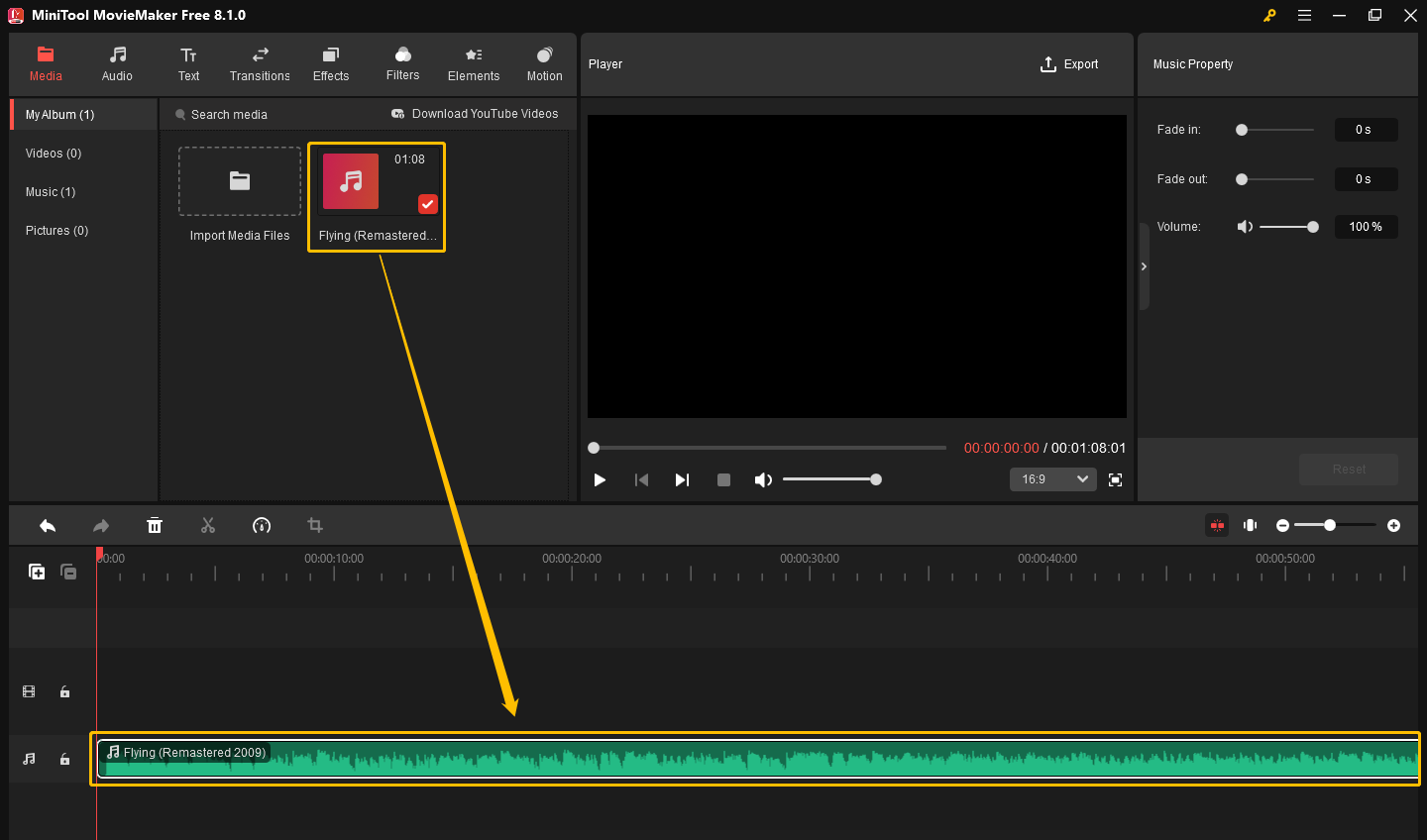Click Import Media Files box
1427x840 pixels.
click(x=240, y=181)
